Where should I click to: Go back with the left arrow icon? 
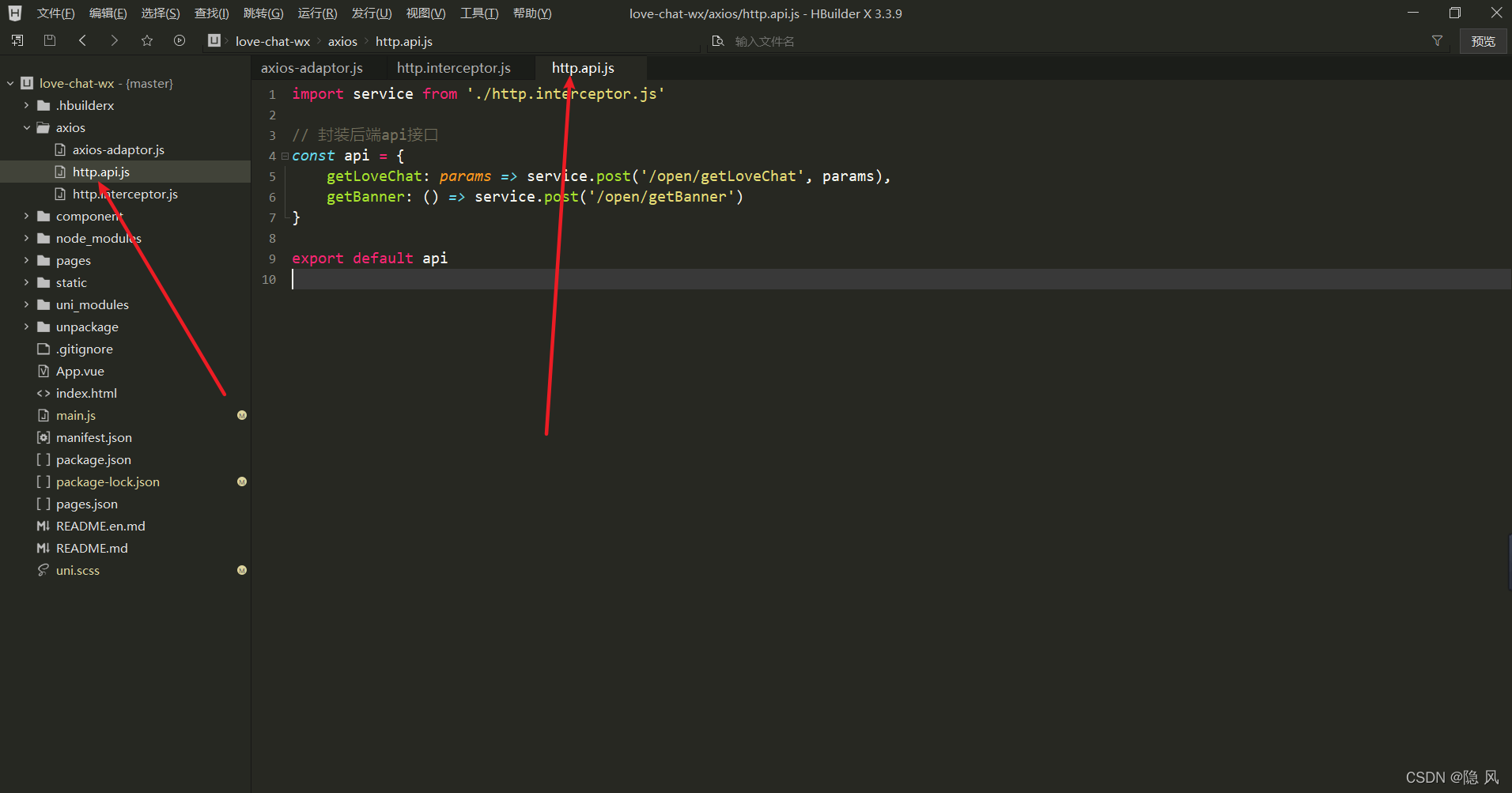click(82, 40)
